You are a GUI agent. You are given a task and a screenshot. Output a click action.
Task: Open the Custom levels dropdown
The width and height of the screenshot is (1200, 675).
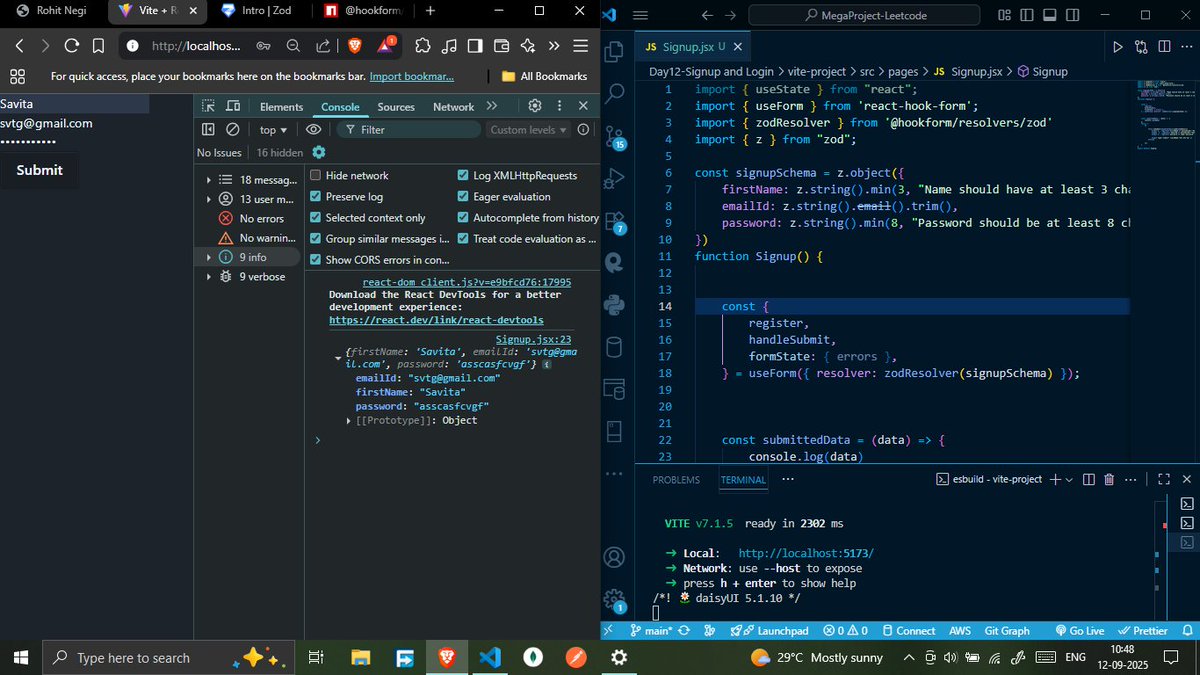528,129
